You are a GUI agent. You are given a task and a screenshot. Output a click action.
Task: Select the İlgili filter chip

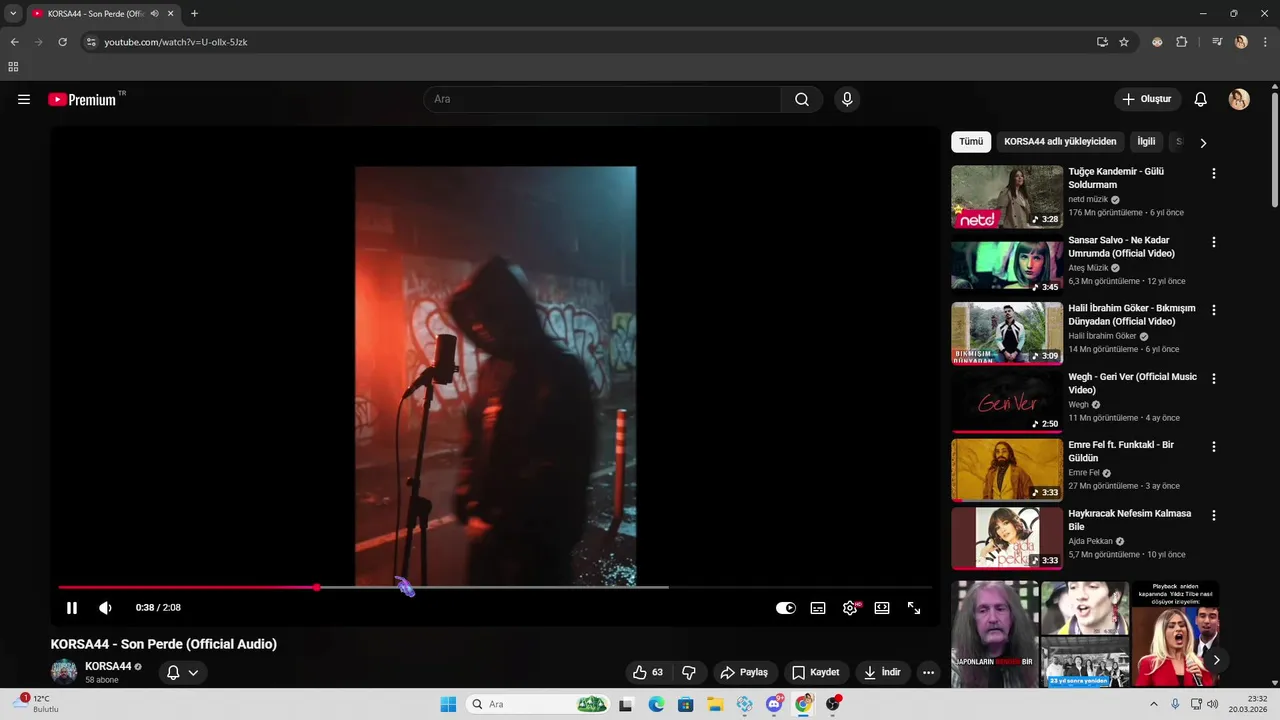(1146, 142)
